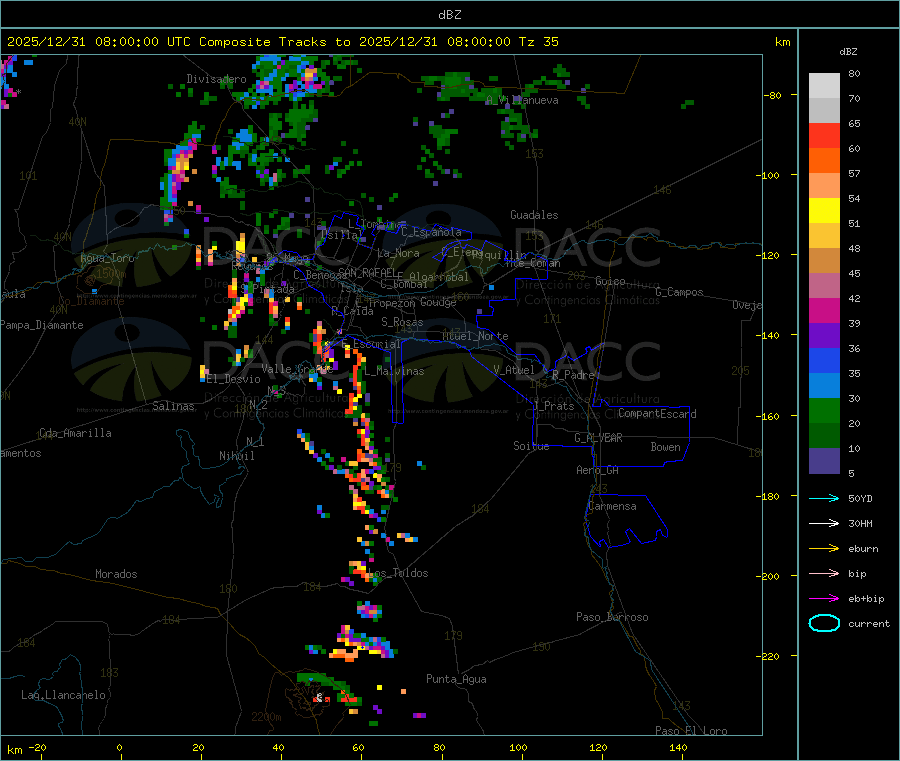Click the Agua_Toro location label
The width and height of the screenshot is (900, 761).
[107, 258]
